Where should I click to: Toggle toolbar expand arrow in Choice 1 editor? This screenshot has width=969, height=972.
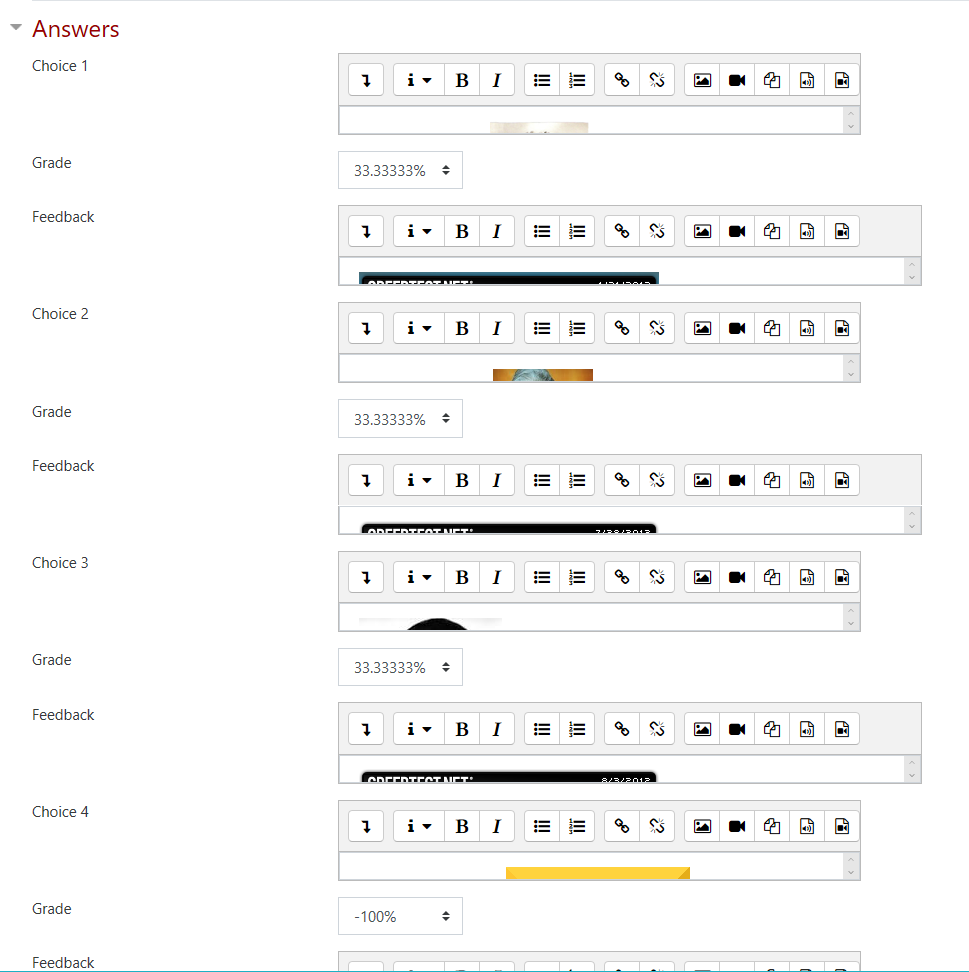click(x=366, y=80)
